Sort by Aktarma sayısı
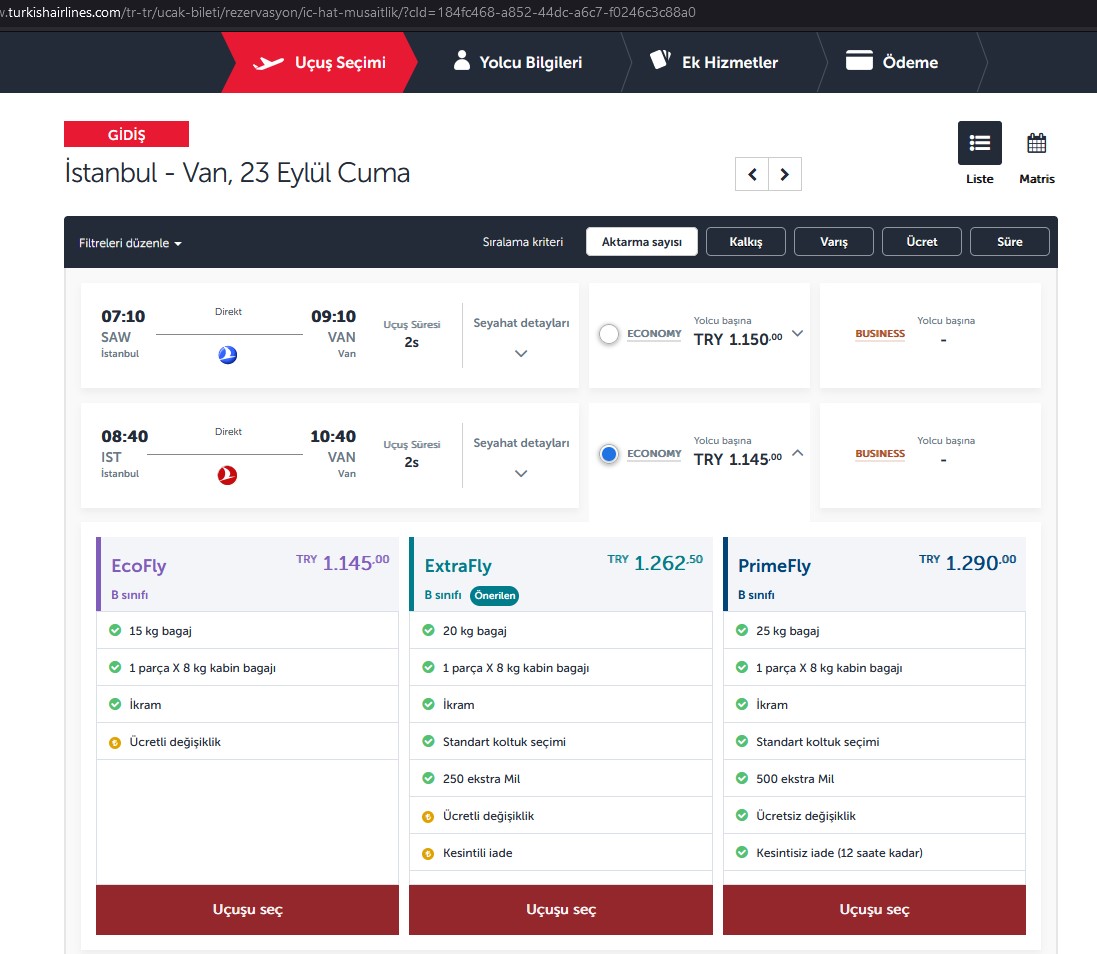The height and width of the screenshot is (954, 1097). [x=642, y=242]
